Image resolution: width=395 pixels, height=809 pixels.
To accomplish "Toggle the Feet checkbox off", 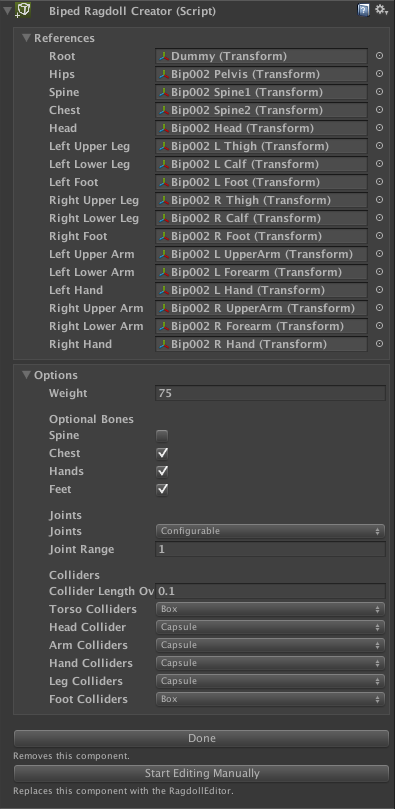I will 162,489.
